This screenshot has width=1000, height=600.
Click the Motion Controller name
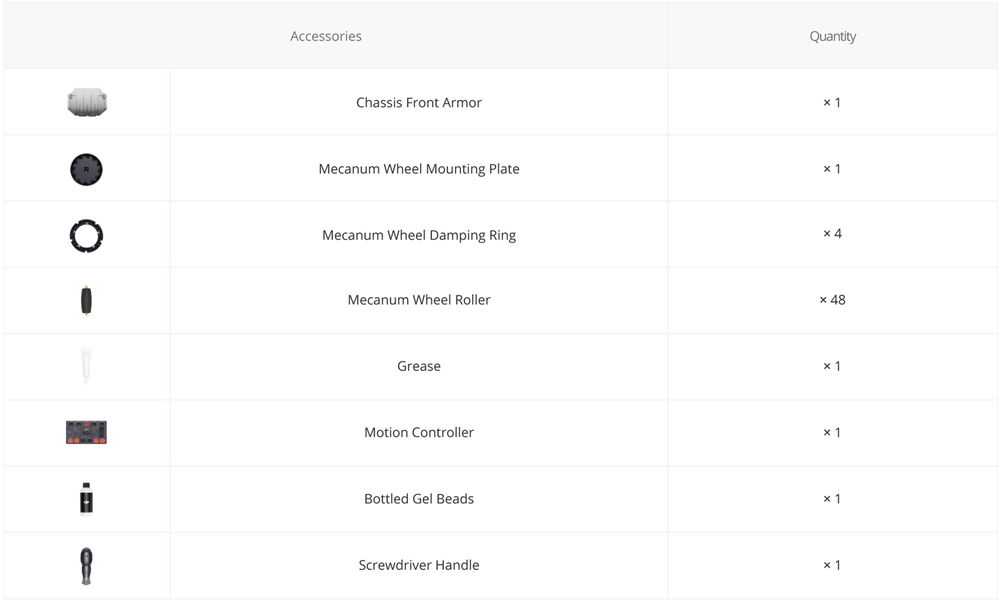click(x=419, y=432)
